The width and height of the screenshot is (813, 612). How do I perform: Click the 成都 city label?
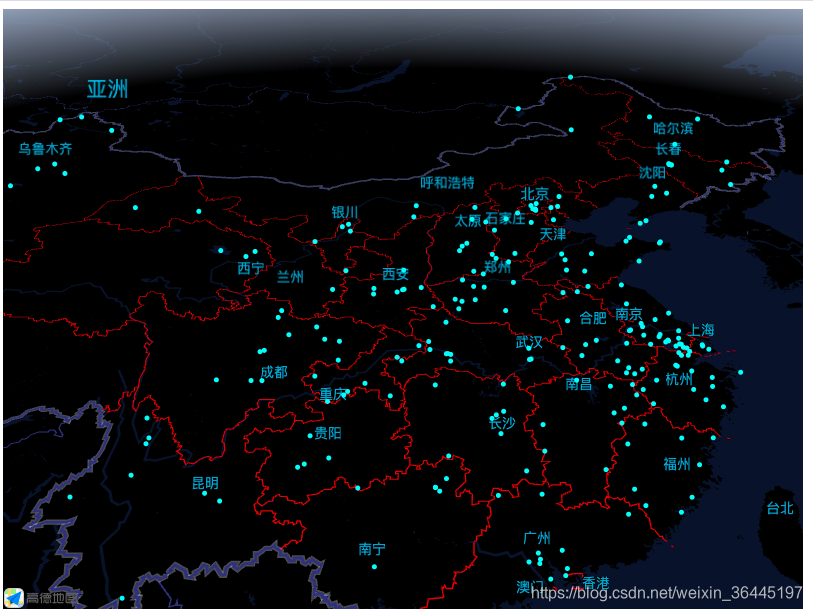click(274, 372)
